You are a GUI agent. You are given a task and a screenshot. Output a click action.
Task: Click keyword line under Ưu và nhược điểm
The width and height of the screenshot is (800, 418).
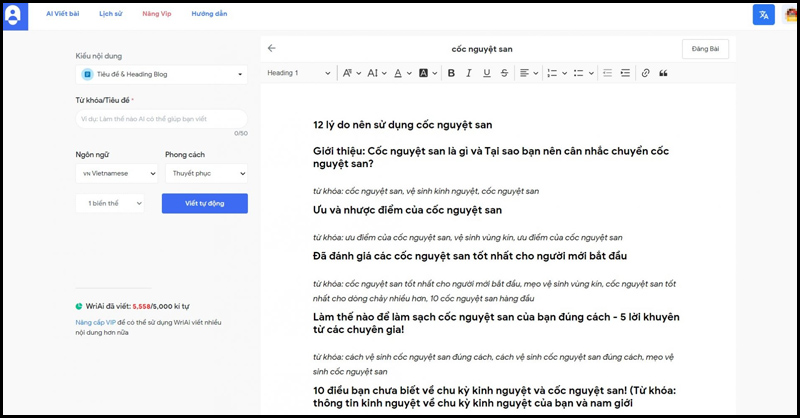pos(467,237)
